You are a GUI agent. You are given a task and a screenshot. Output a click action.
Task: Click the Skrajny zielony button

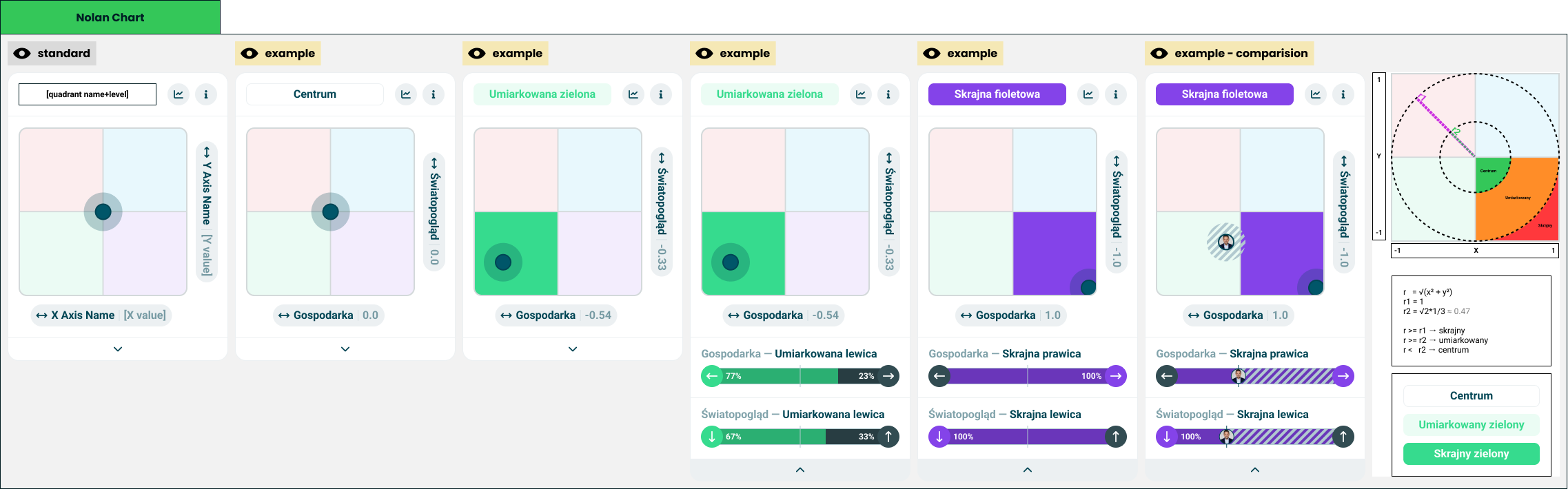(x=1472, y=454)
